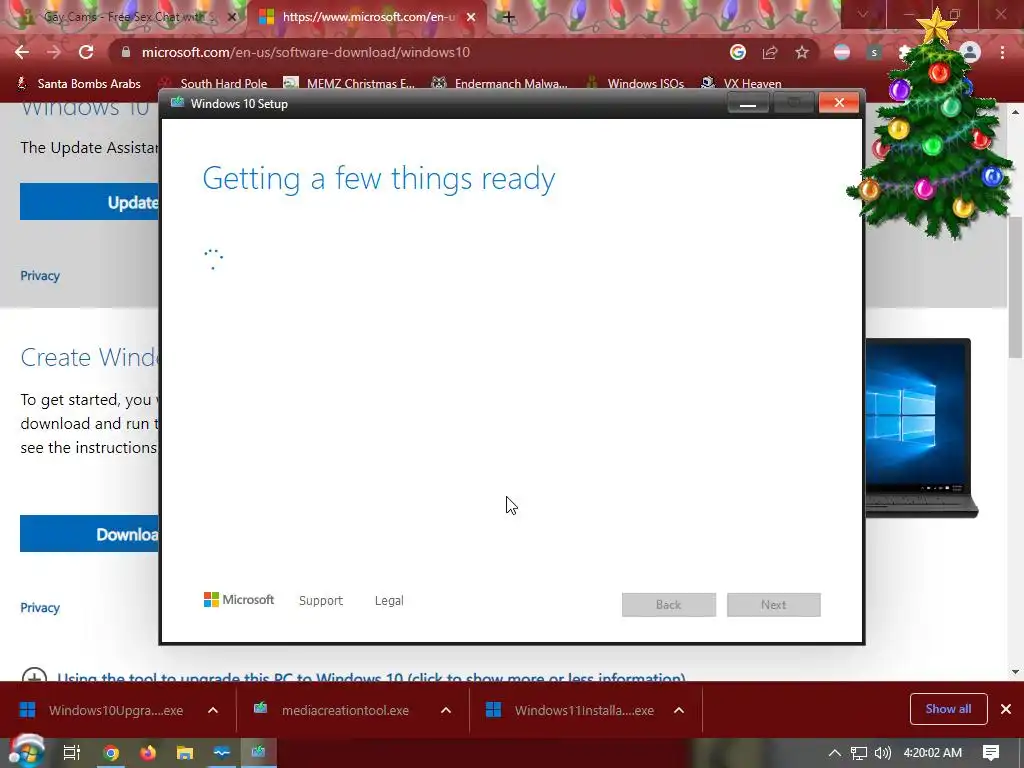Image resolution: width=1024 pixels, height=768 pixels.
Task: Expand Windows11Installation.exe download options
Action: [x=679, y=710]
